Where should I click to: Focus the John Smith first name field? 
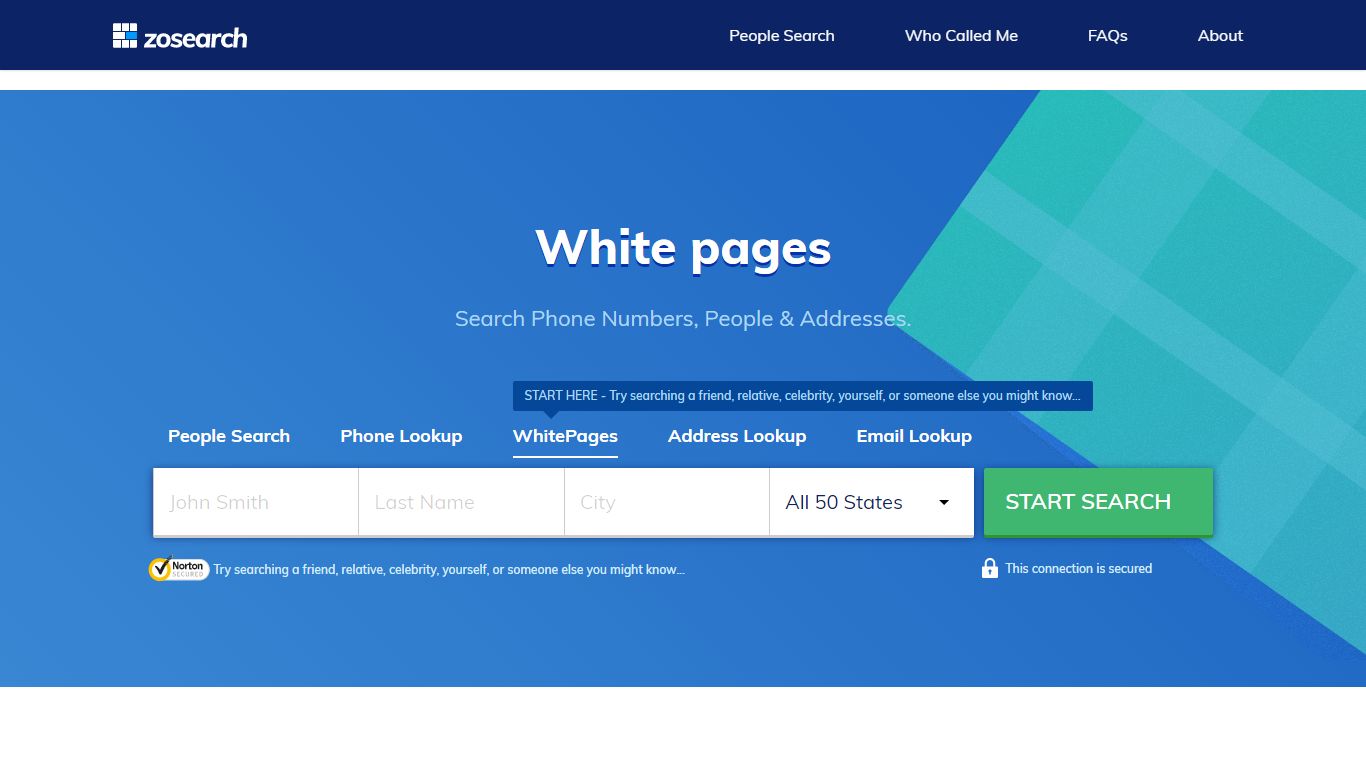pyautogui.click(x=256, y=502)
